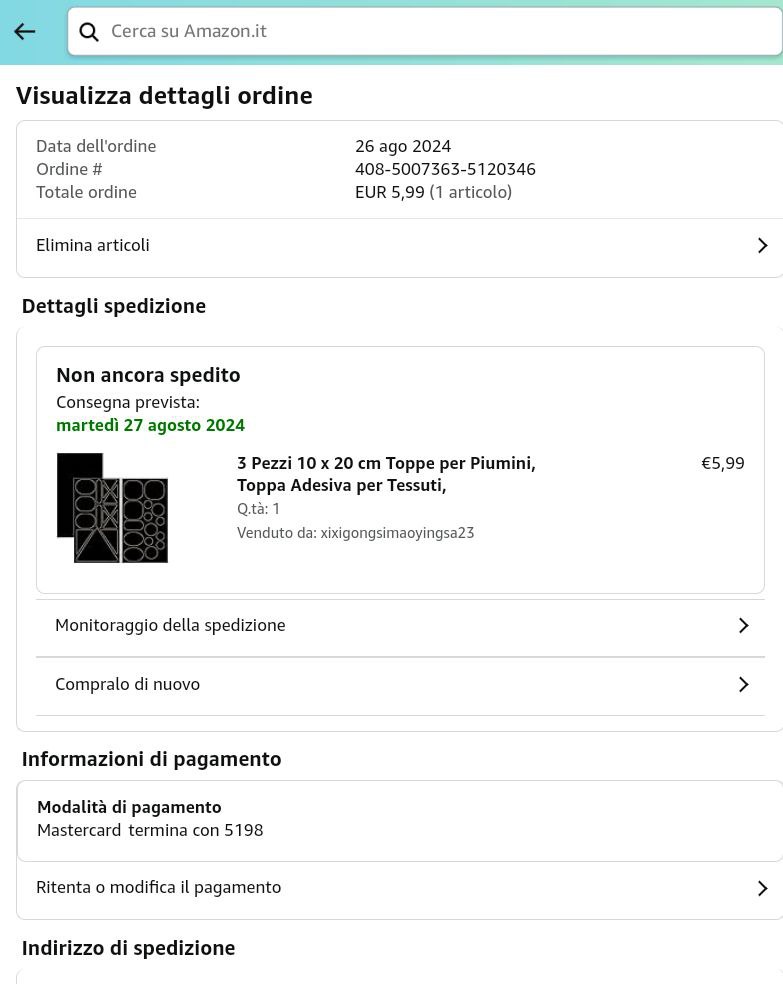
Task: Click the chevron beside Monitoraggio della spedizione
Action: [x=743, y=625]
